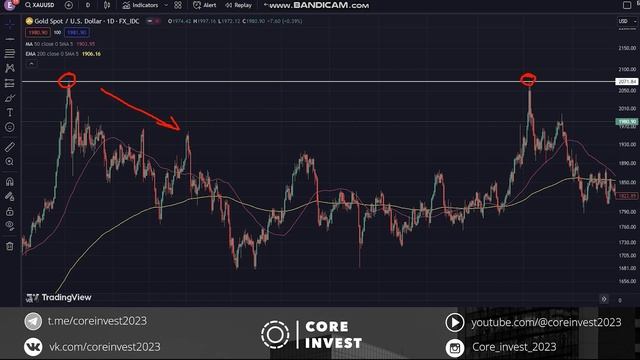640x360 pixels.
Task: Click the Gold Spot / U.S. Dollar title
Action: tap(87, 21)
